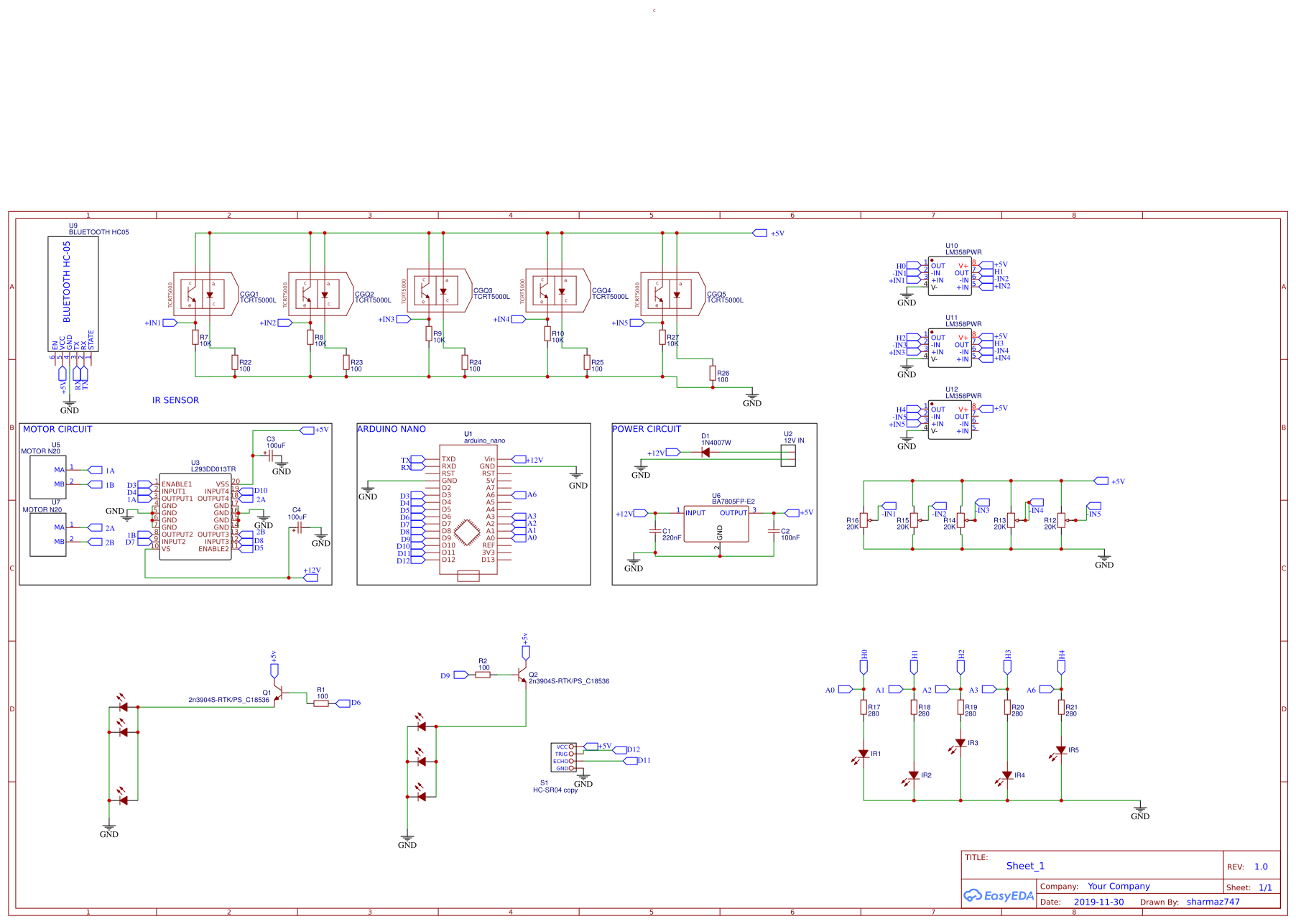Viewport: 1296px width, 924px height.
Task: Click the "2019-11-30" date value
Action: coord(1098,902)
